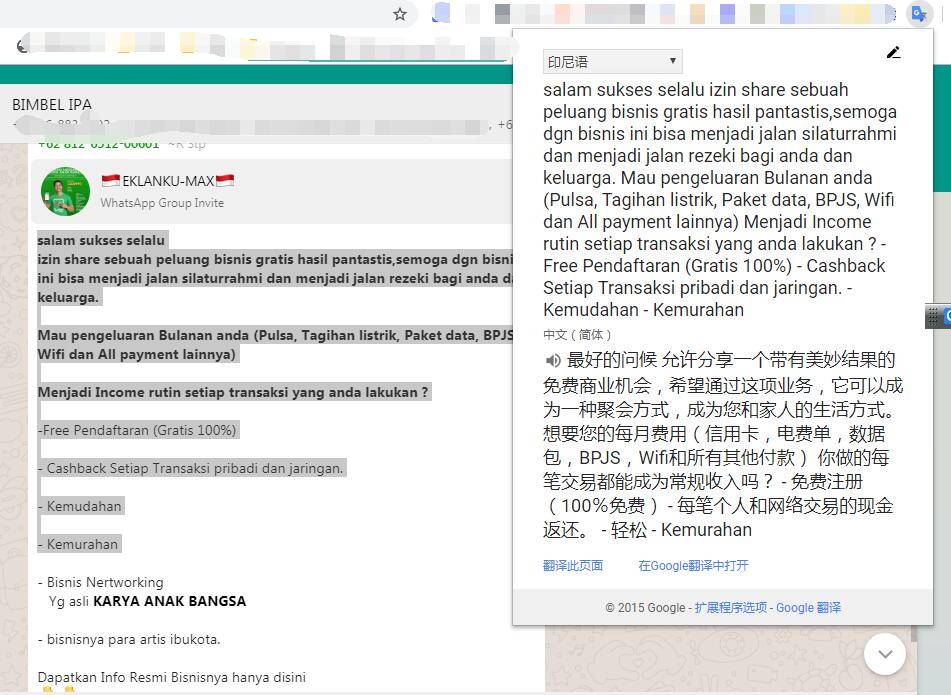Edit the source text with the pencil icon
Screen dimensions: 951x695
point(893,53)
